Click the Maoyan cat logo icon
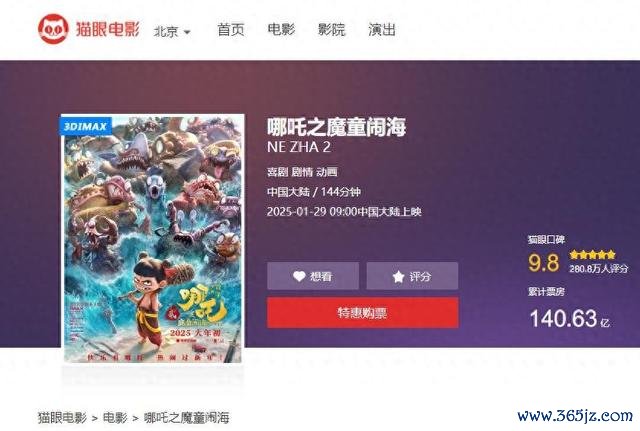This screenshot has width=640, height=431. pos(53,29)
